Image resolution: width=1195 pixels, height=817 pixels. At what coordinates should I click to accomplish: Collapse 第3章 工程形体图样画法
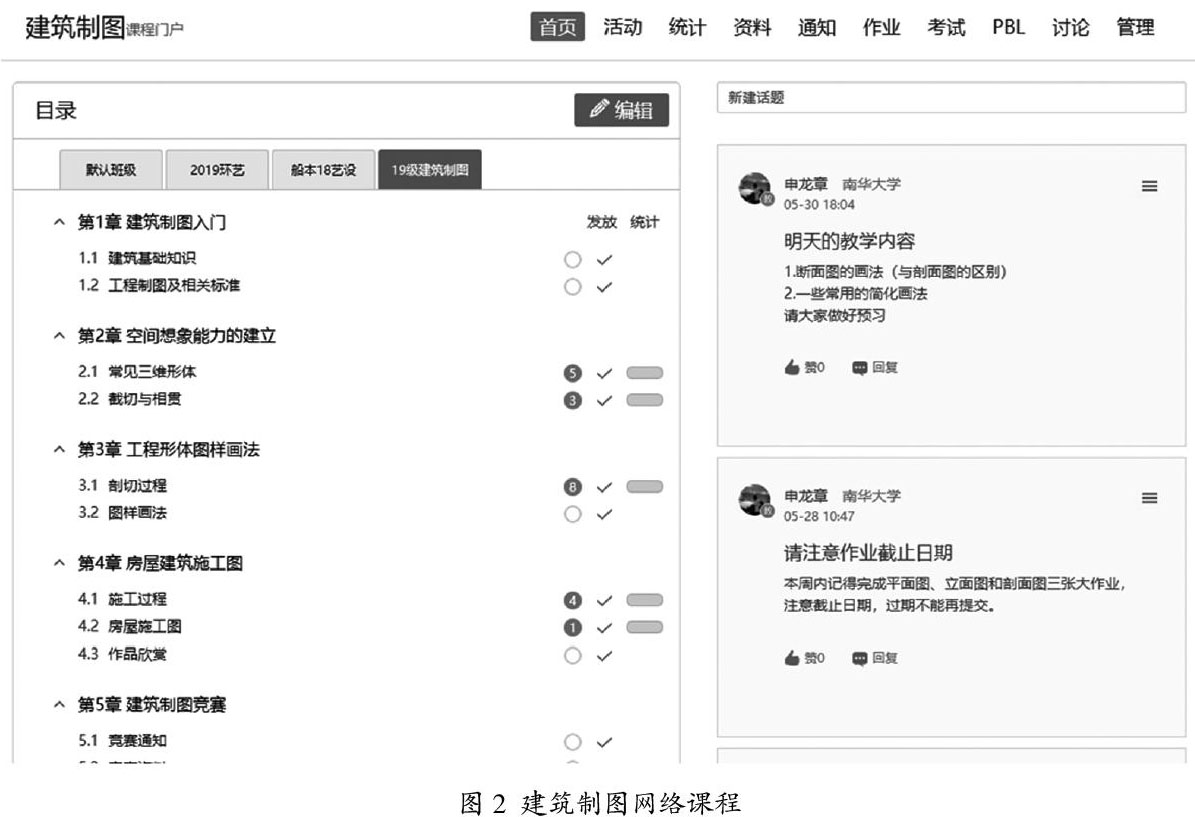pyautogui.click(x=59, y=450)
